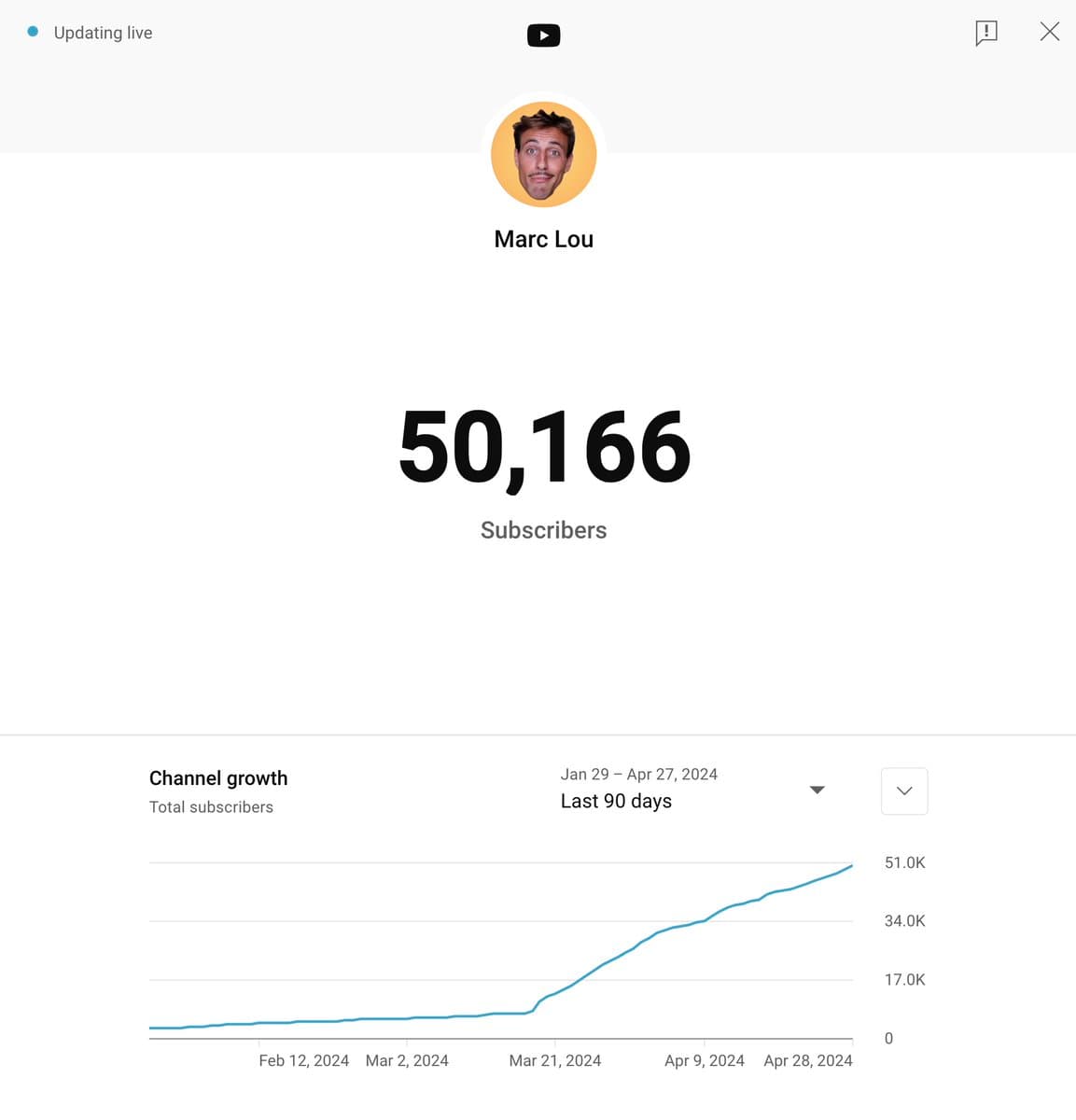Close the live subscriber count overlay
Viewport: 1076px width, 1120px height.
point(1050,32)
